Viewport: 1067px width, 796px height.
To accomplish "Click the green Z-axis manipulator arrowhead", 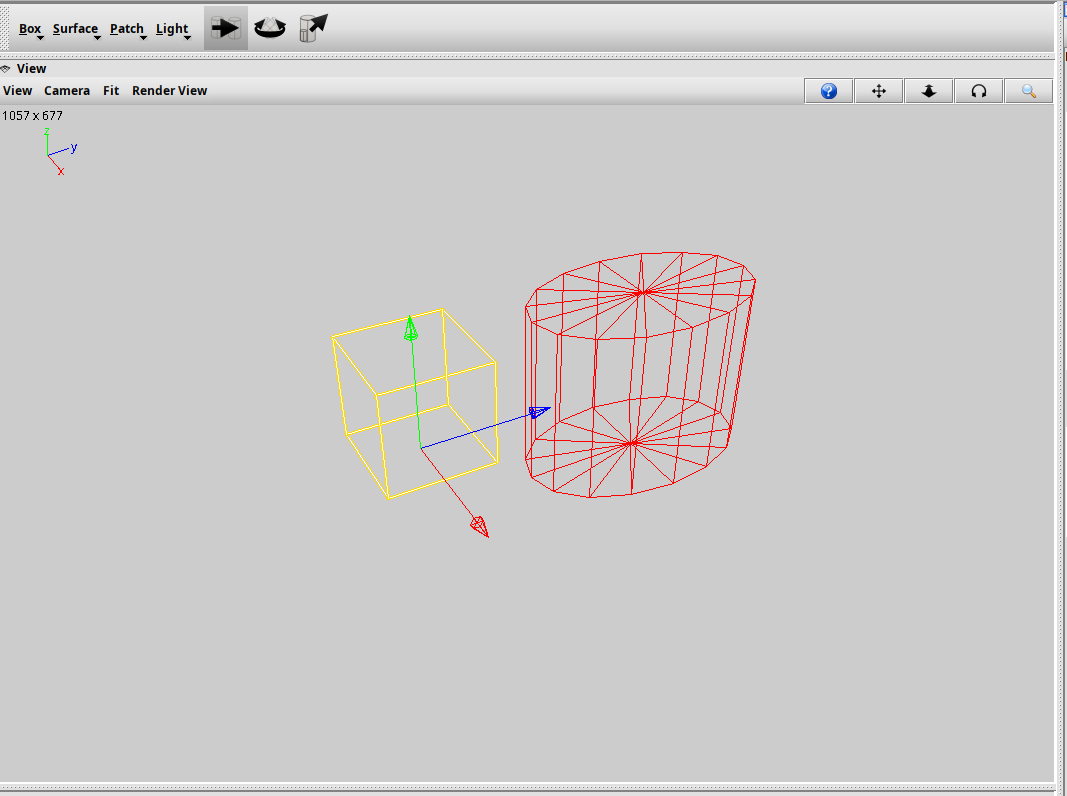I will tap(410, 329).
